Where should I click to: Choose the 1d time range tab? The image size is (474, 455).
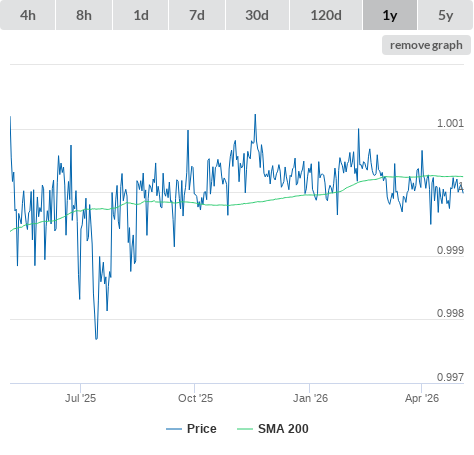coord(141,15)
